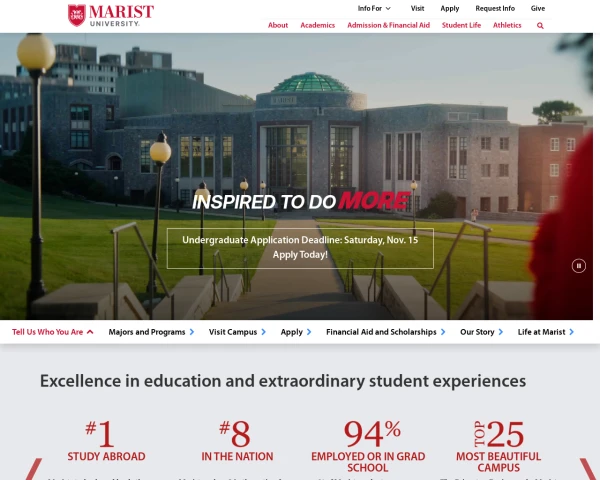Click chevron beside Visit Campus
Image resolution: width=600 pixels, height=480 pixels.
coord(263,332)
